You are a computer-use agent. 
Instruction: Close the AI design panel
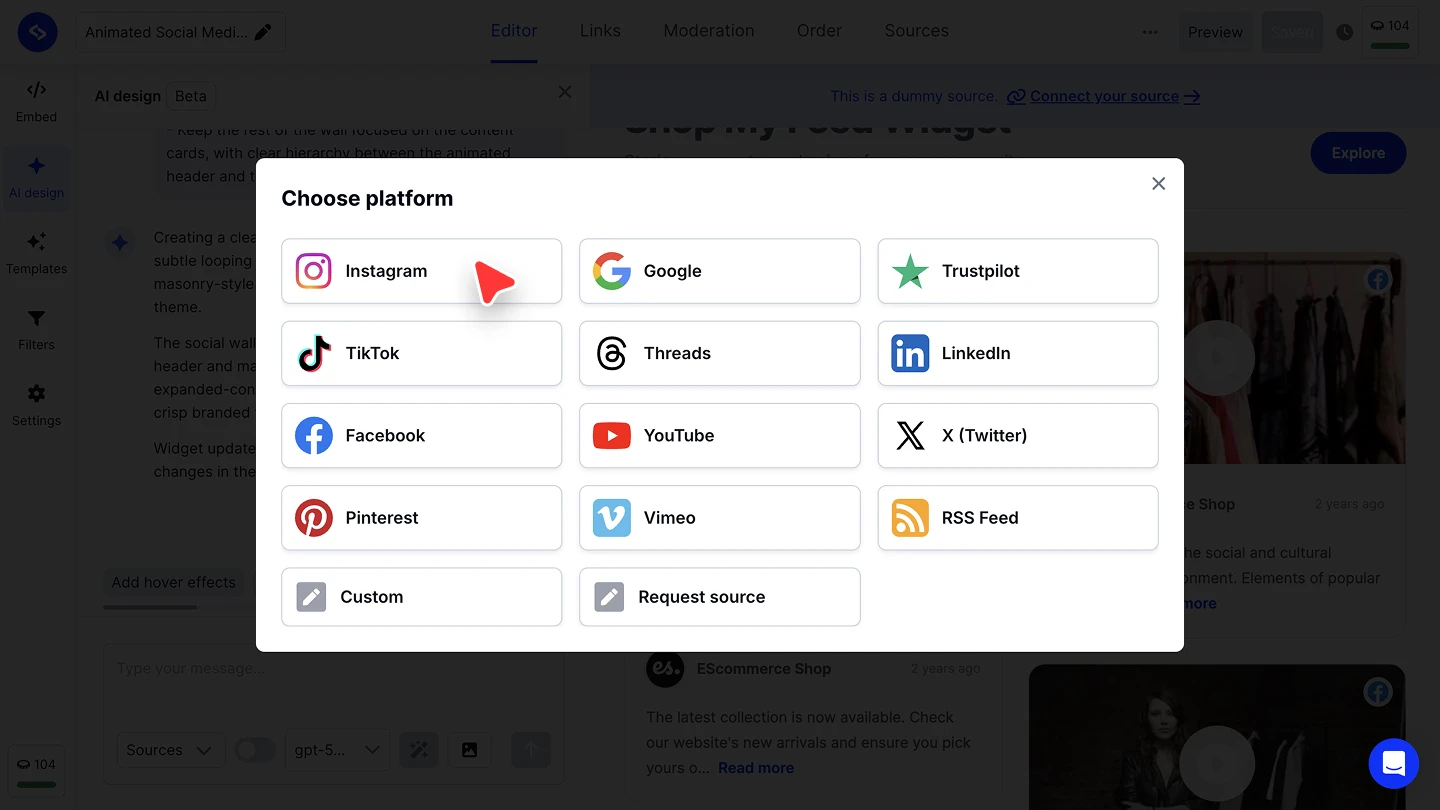click(565, 92)
